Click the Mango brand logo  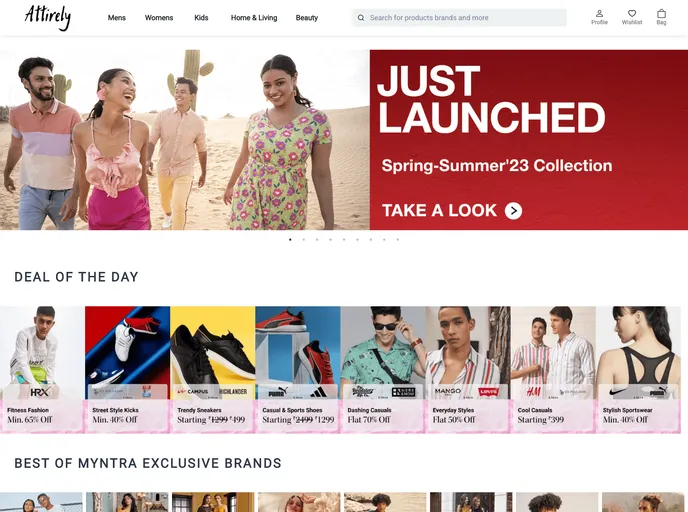448,390
